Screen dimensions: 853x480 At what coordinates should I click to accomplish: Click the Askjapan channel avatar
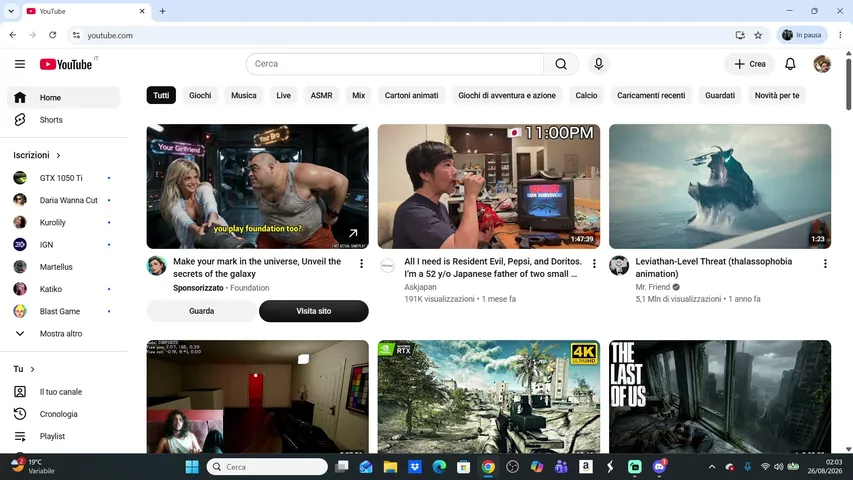click(387, 266)
